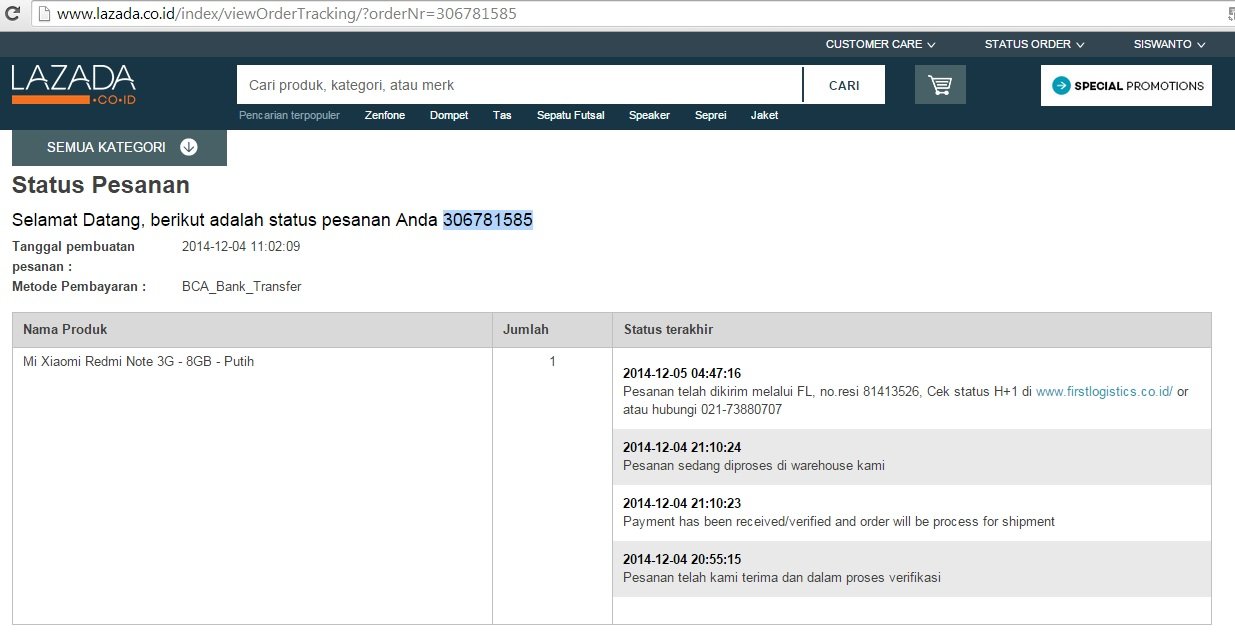This screenshot has height=643, width=1235.
Task: Focus the product search field
Action: (519, 85)
